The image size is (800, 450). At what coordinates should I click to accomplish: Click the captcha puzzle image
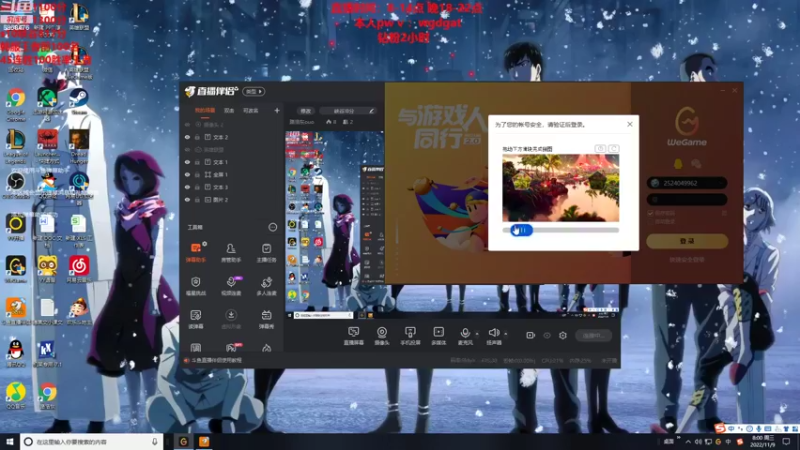point(560,188)
